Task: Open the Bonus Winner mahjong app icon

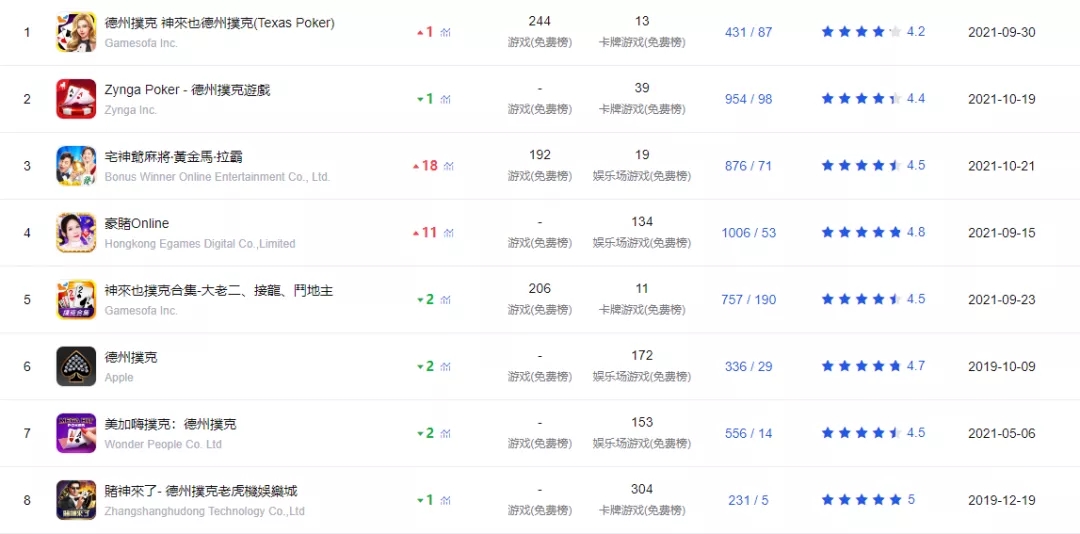Action: [x=76, y=165]
